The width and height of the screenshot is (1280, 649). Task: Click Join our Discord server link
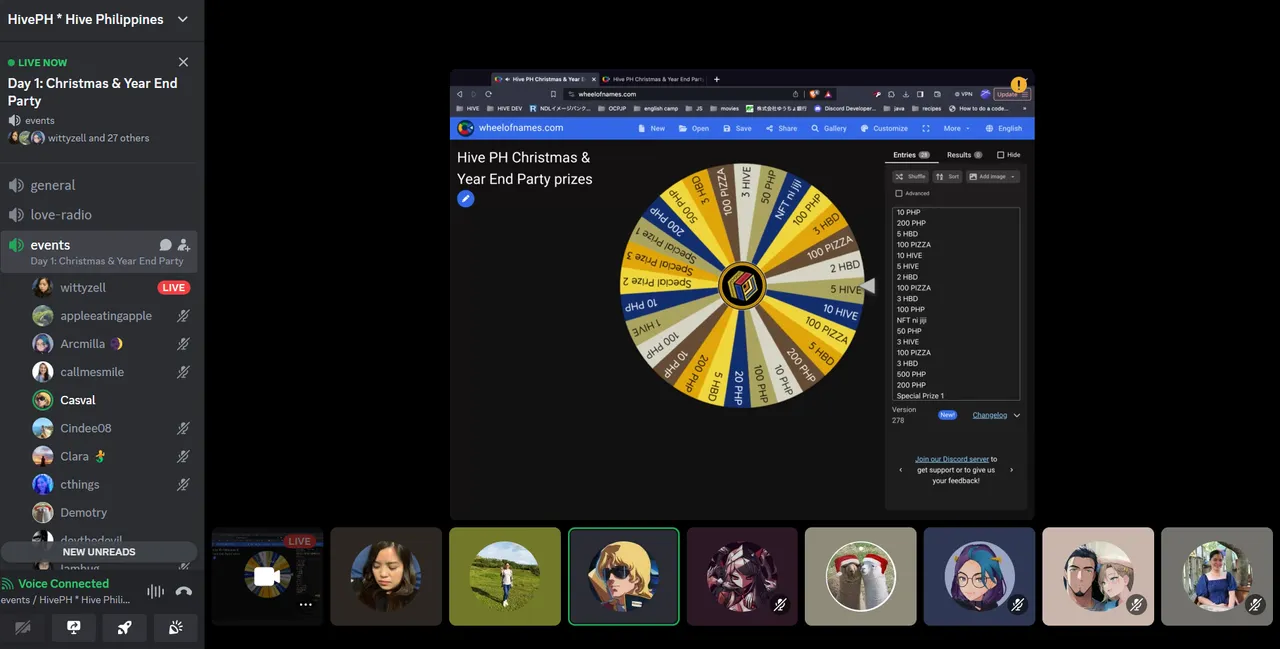(x=952, y=459)
